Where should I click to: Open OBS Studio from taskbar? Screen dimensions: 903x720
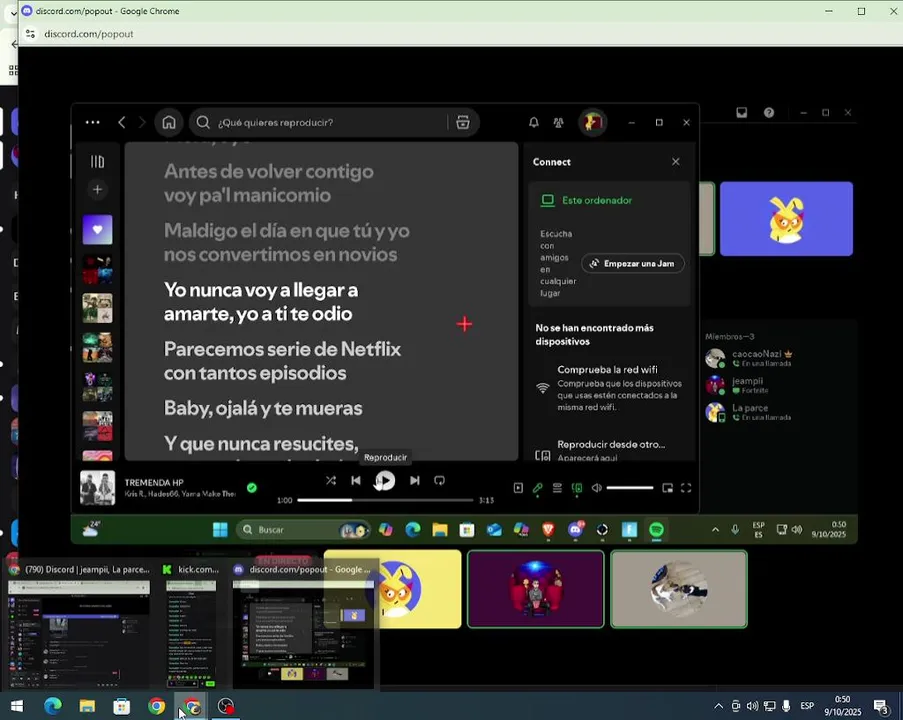(x=226, y=706)
